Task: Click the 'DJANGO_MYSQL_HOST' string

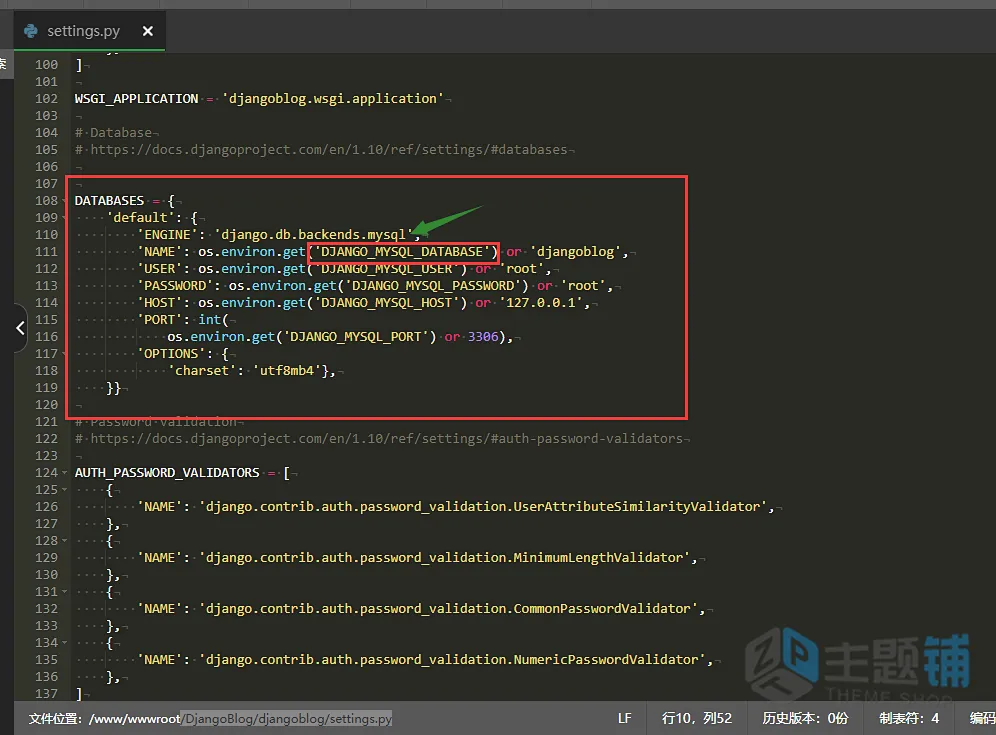Action: pyautogui.click(x=387, y=302)
